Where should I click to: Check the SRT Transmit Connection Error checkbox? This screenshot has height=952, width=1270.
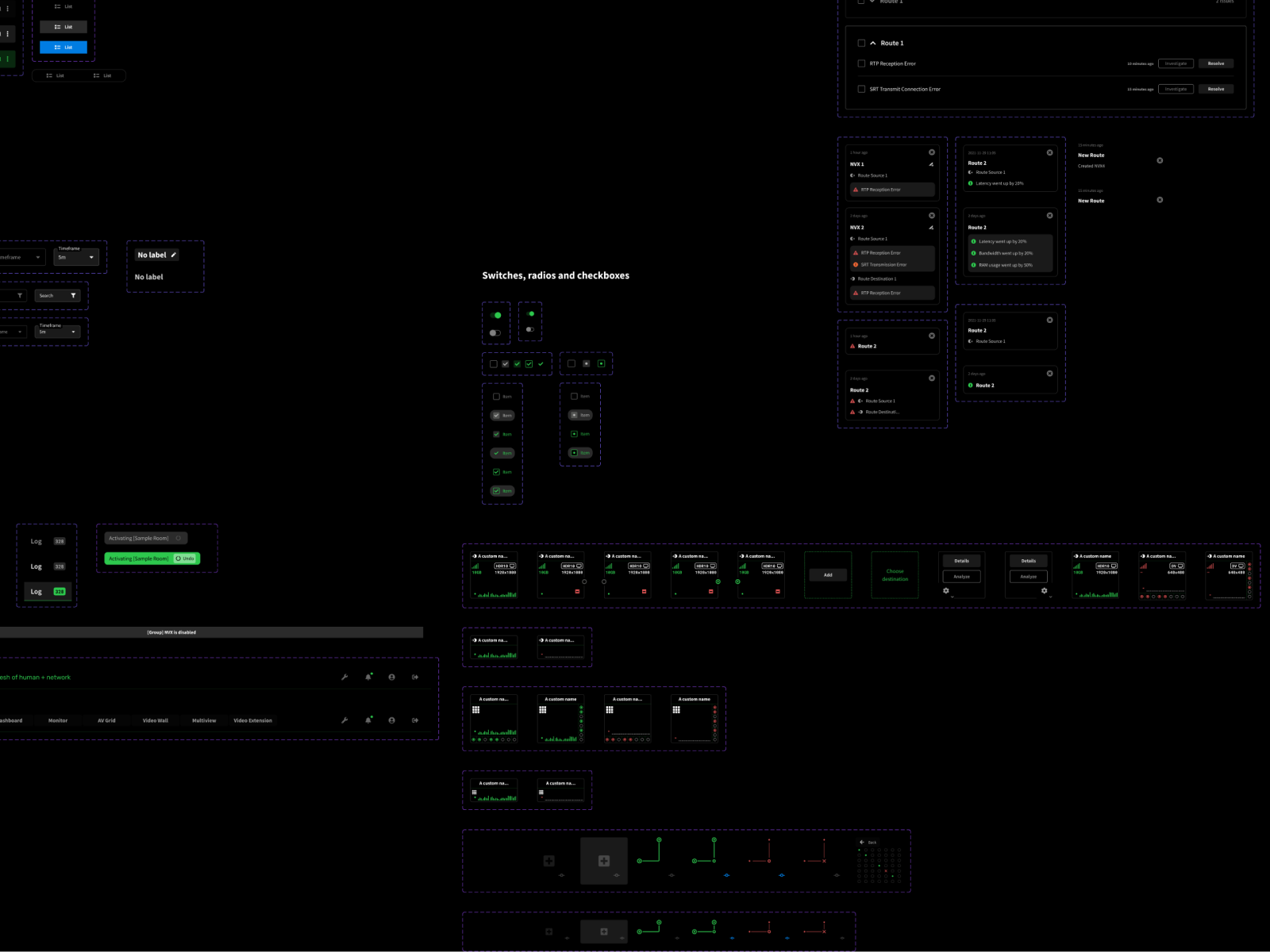(x=861, y=89)
